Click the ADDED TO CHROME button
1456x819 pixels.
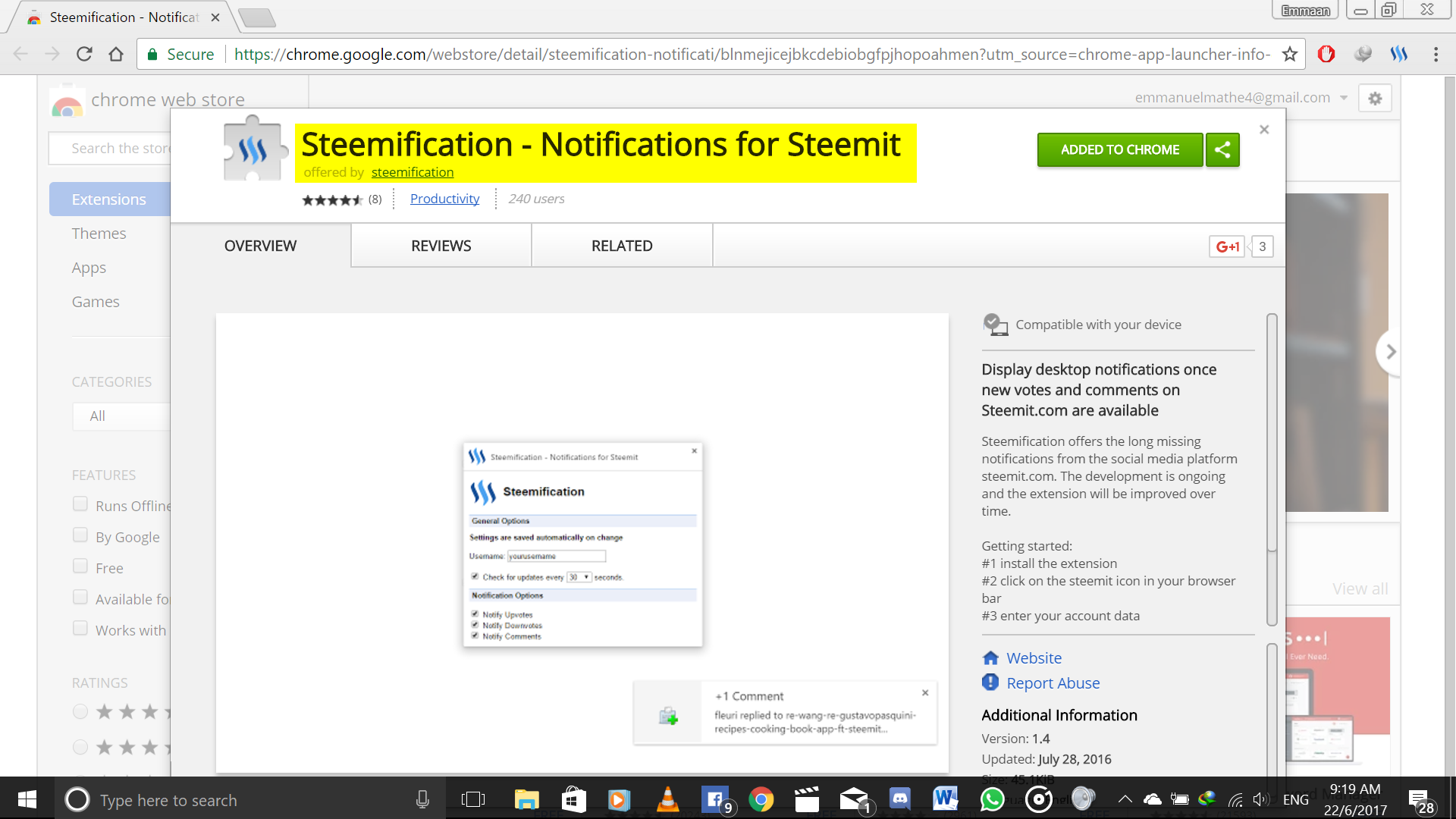coord(1120,149)
